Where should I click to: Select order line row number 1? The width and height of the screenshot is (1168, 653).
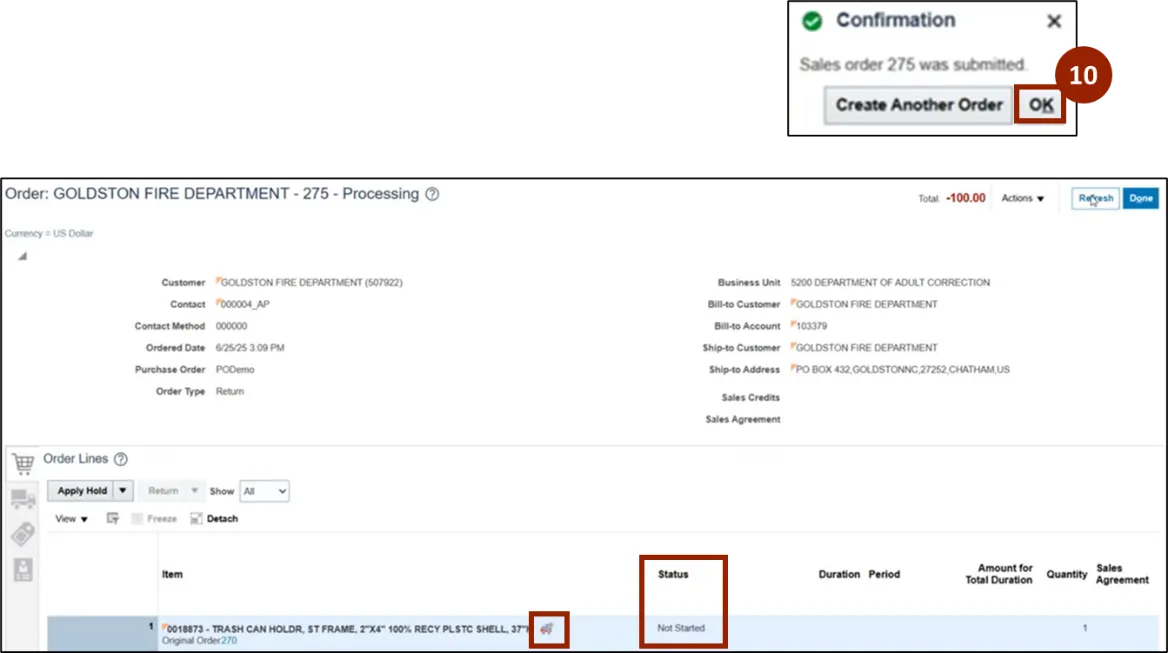coord(102,633)
